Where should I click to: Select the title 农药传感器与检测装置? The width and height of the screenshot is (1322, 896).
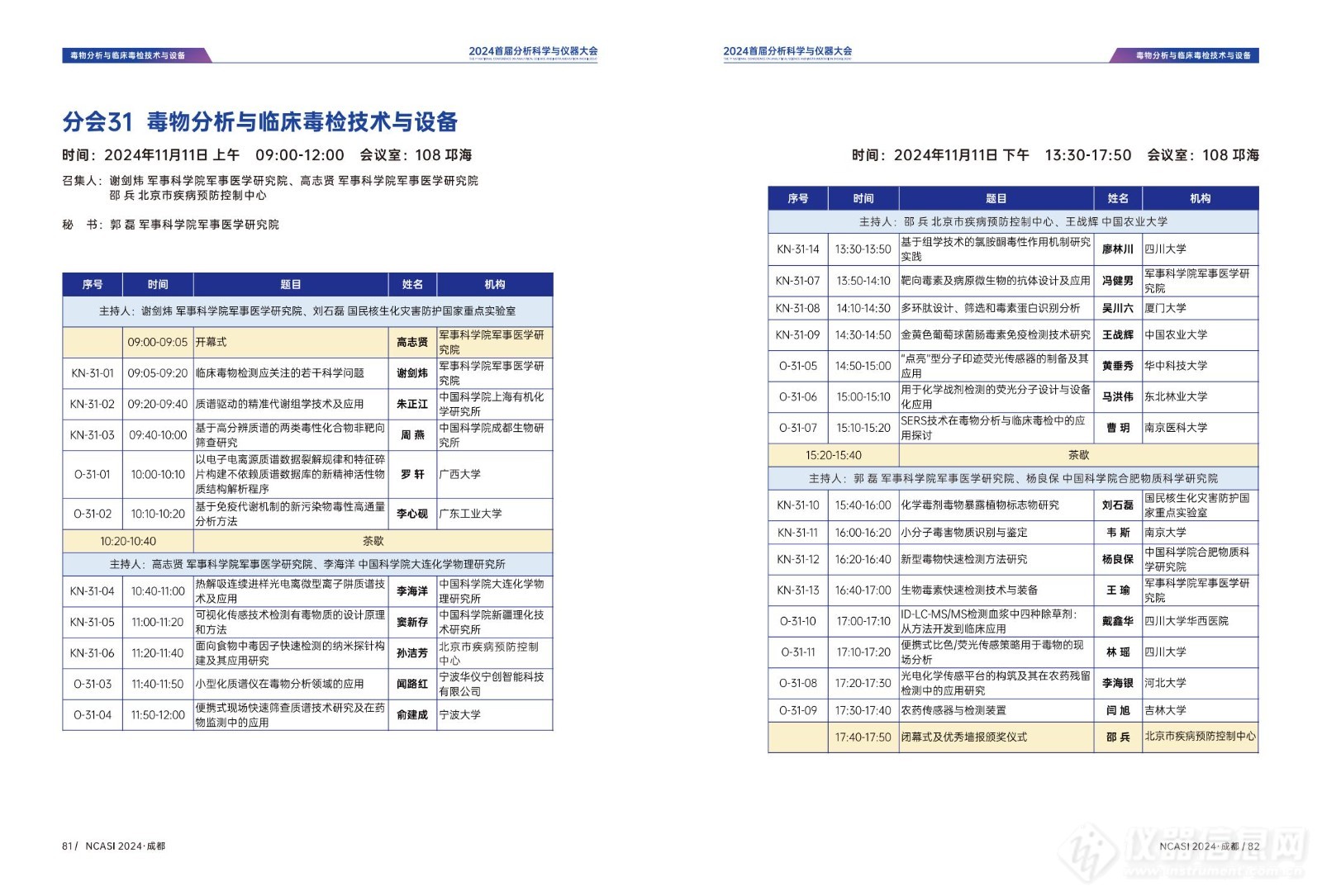(x=953, y=711)
